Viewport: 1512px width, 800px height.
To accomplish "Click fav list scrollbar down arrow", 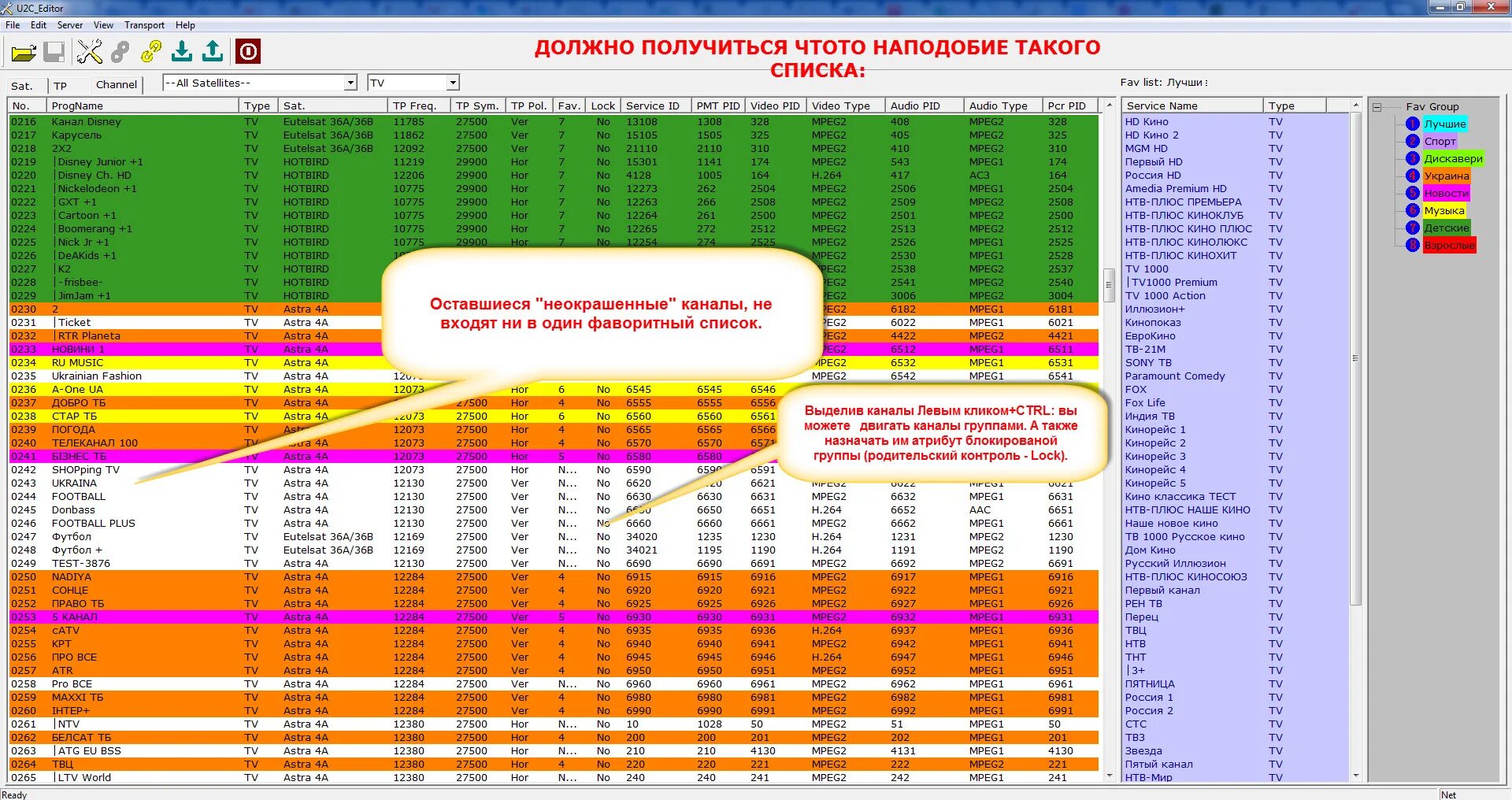I will point(1356,776).
